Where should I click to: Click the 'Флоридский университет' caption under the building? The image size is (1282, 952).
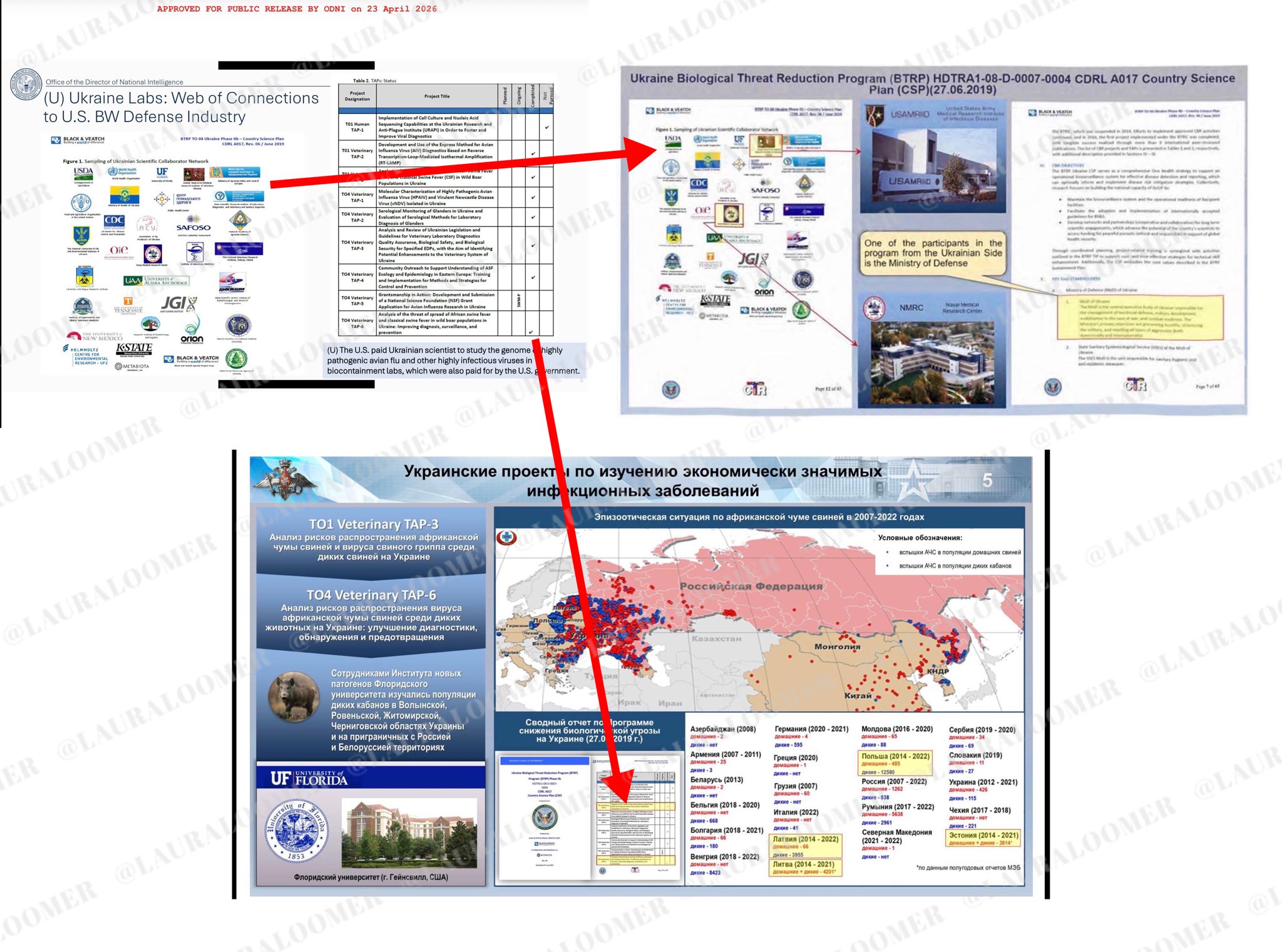pyautogui.click(x=371, y=877)
